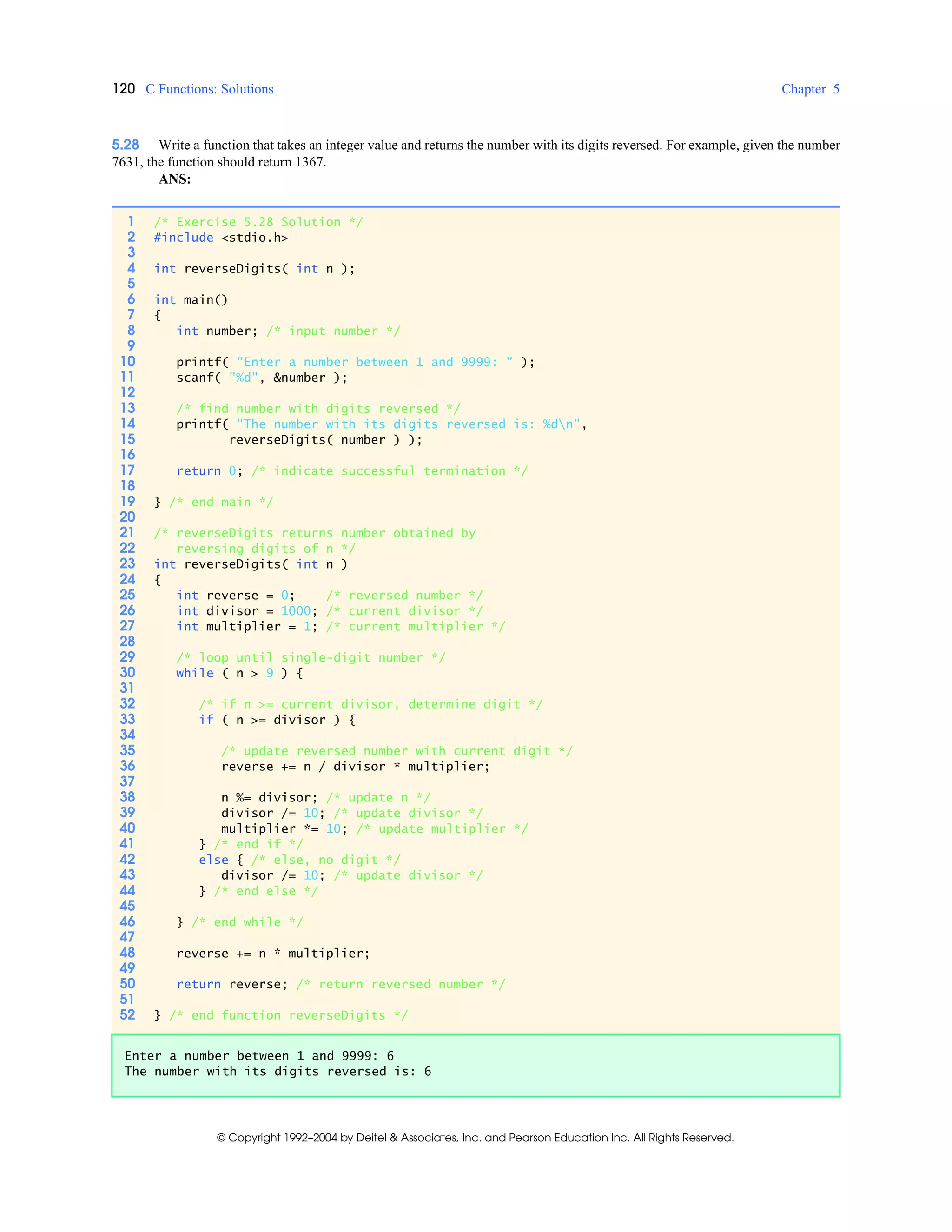Click the 'Chapter 5' header text

click(810, 89)
